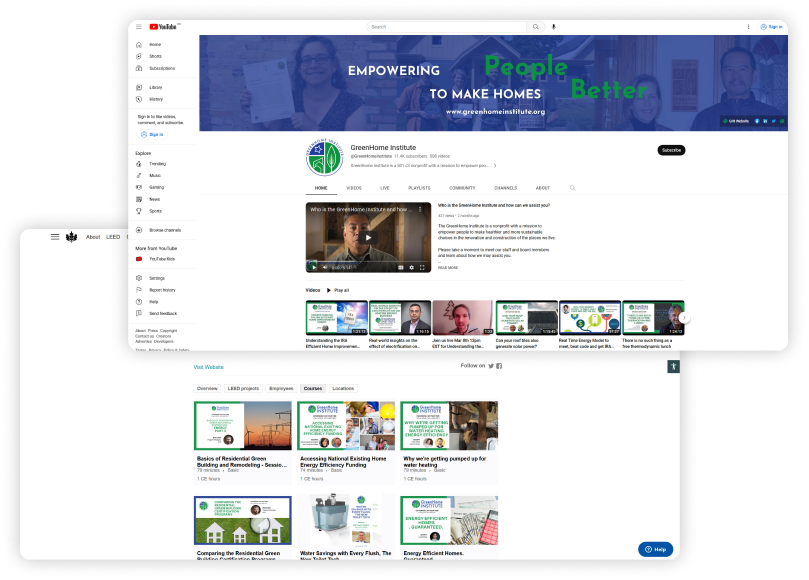809x580 pixels.
Task: Switch to the ABOUT tab
Action: (543, 188)
